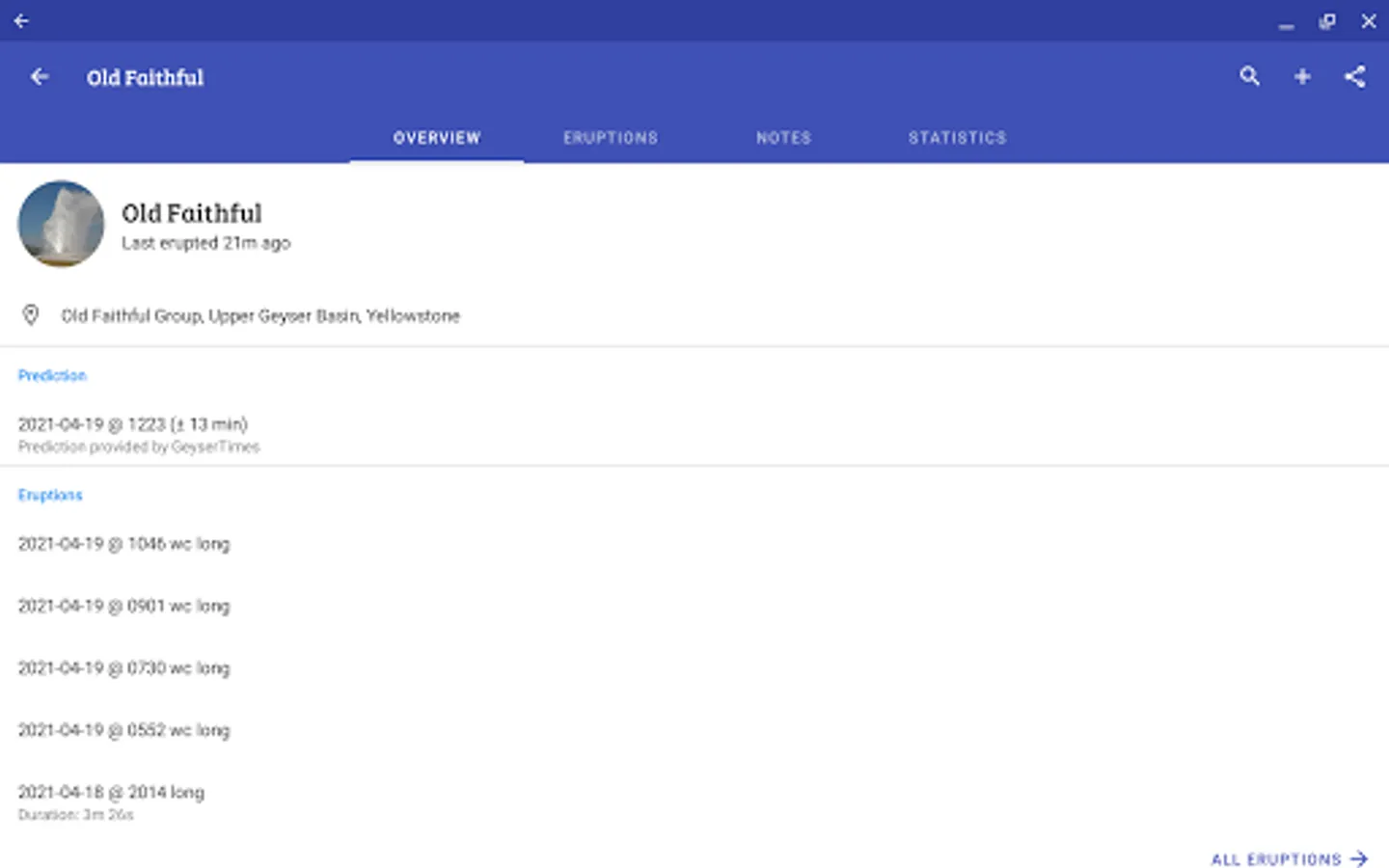
Task: Open the All Eruptions link
Action: (x=1290, y=858)
